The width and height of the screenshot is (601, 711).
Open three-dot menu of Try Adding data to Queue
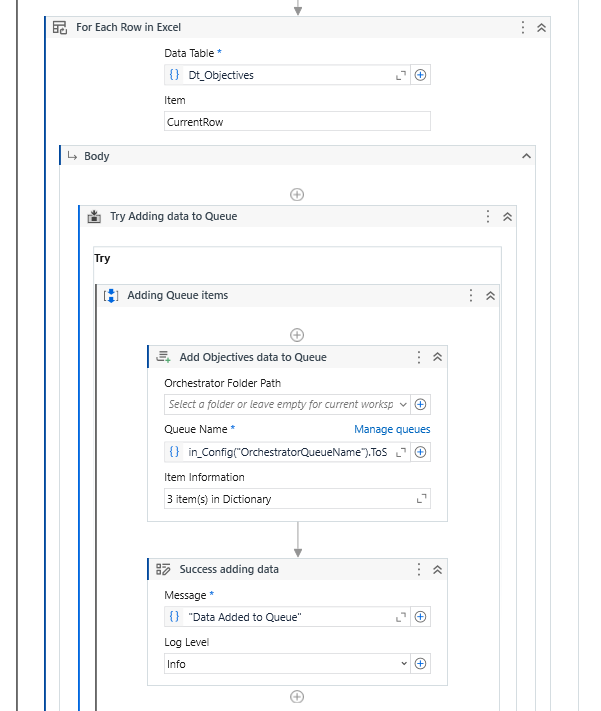click(x=488, y=216)
